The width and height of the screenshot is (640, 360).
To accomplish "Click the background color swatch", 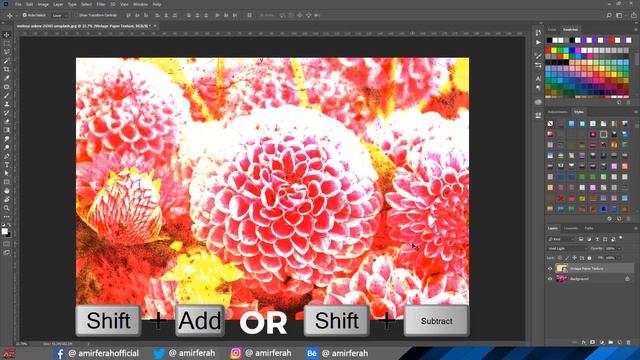I will 9,235.
